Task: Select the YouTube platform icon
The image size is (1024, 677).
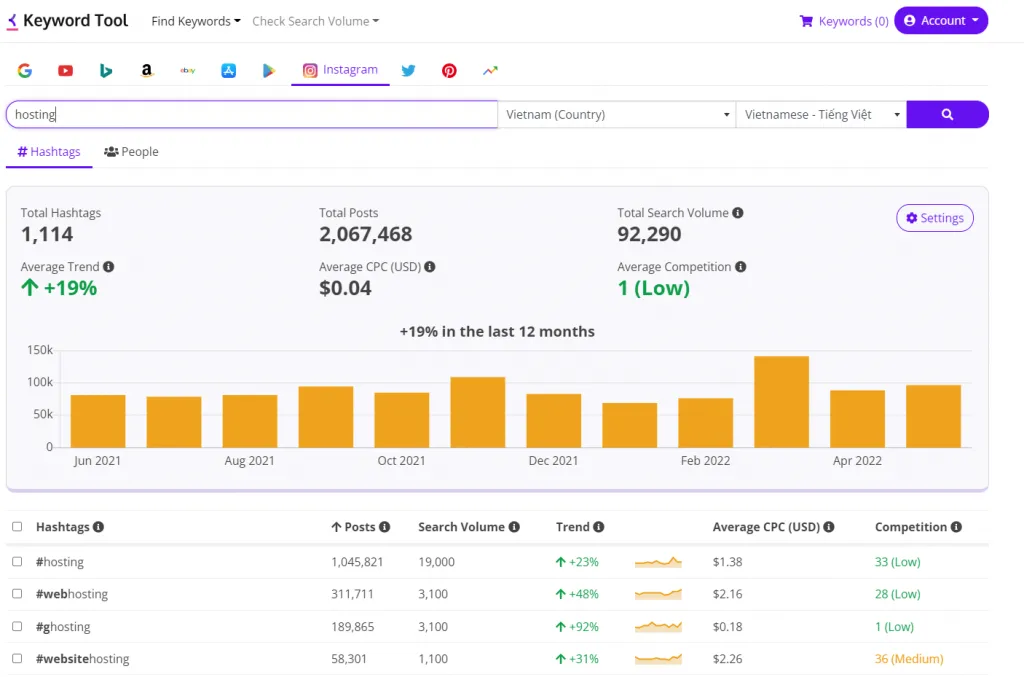Action: pyautogui.click(x=65, y=70)
